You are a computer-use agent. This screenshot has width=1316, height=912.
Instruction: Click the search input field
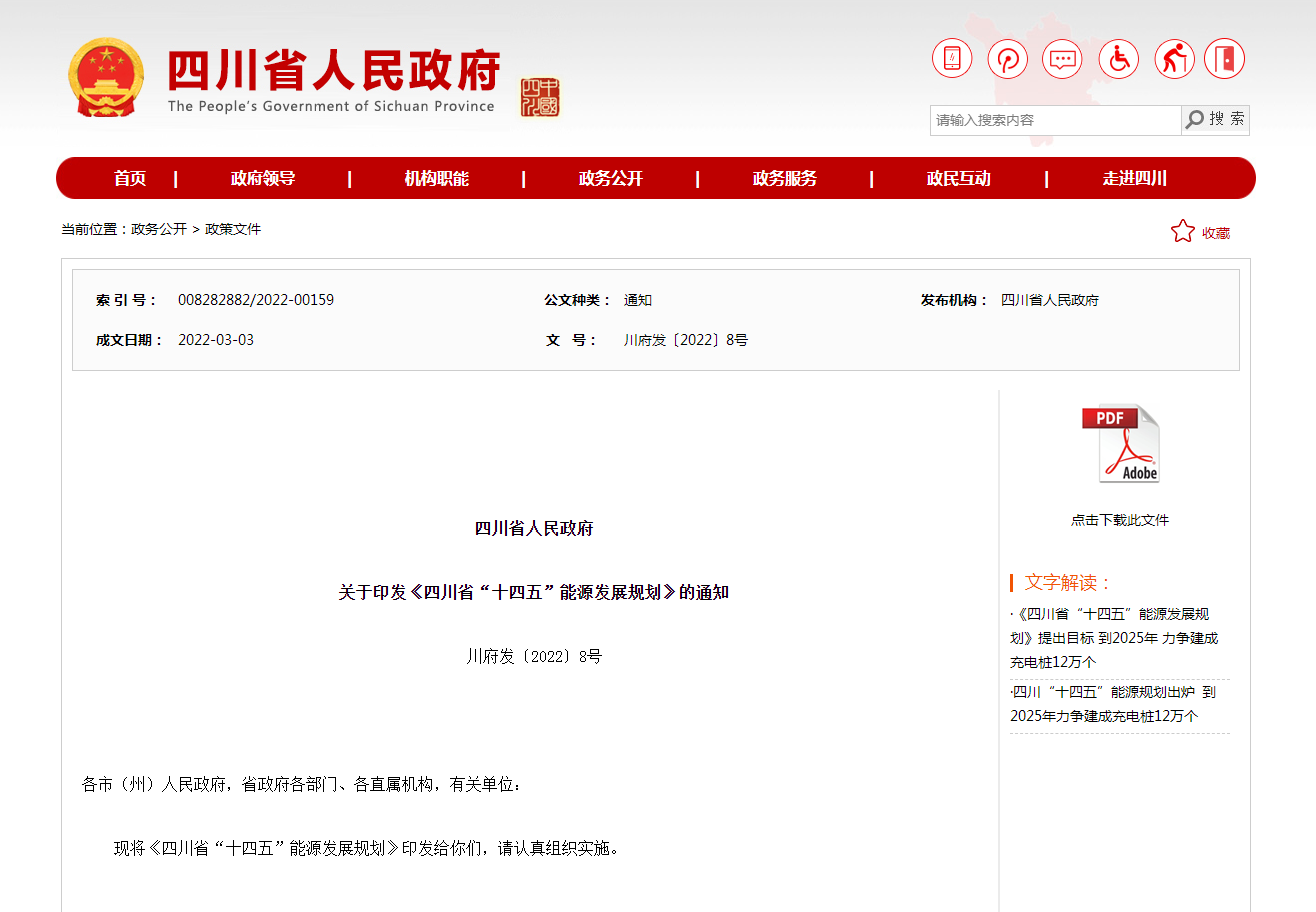point(1055,120)
